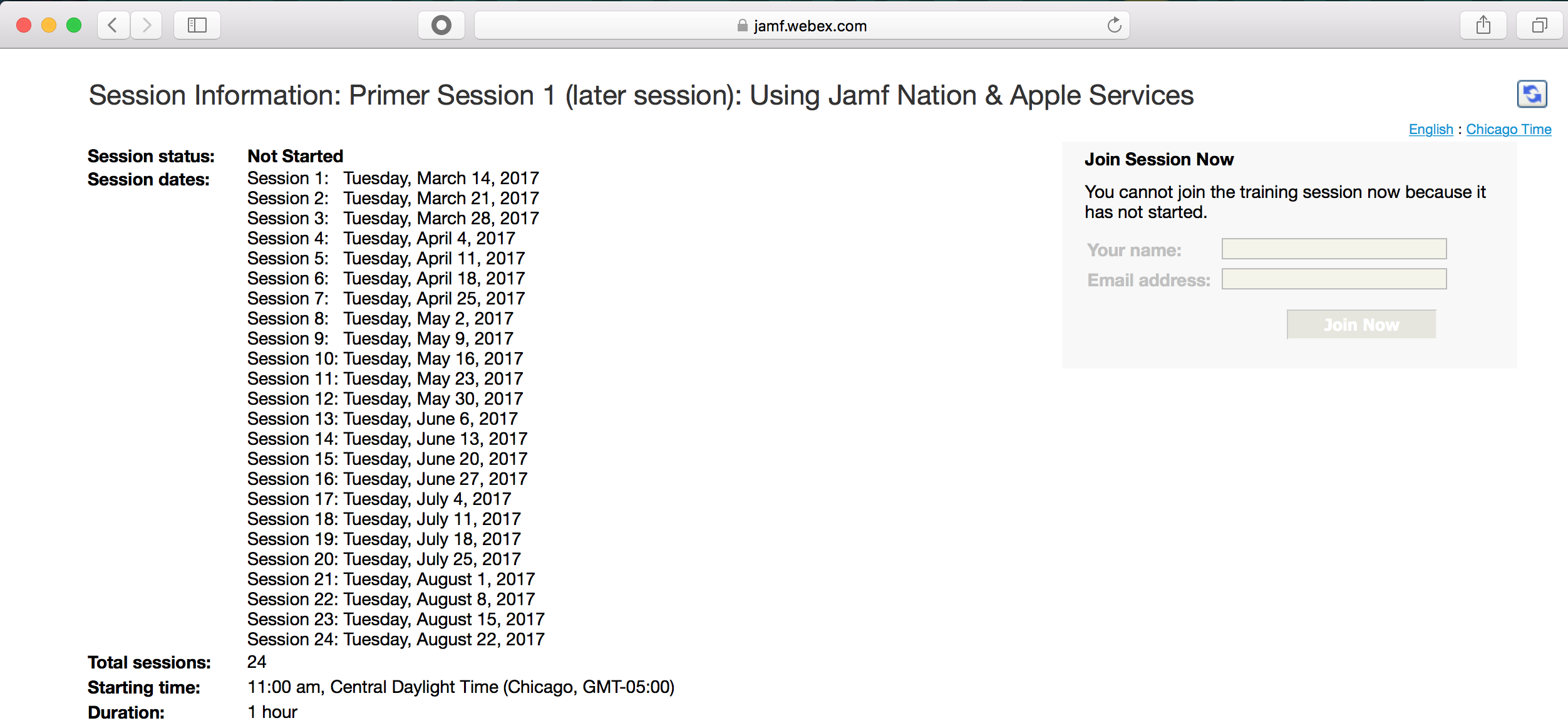
Task: Select 'Tuesday, June 27, 2017' date
Action: click(436, 479)
